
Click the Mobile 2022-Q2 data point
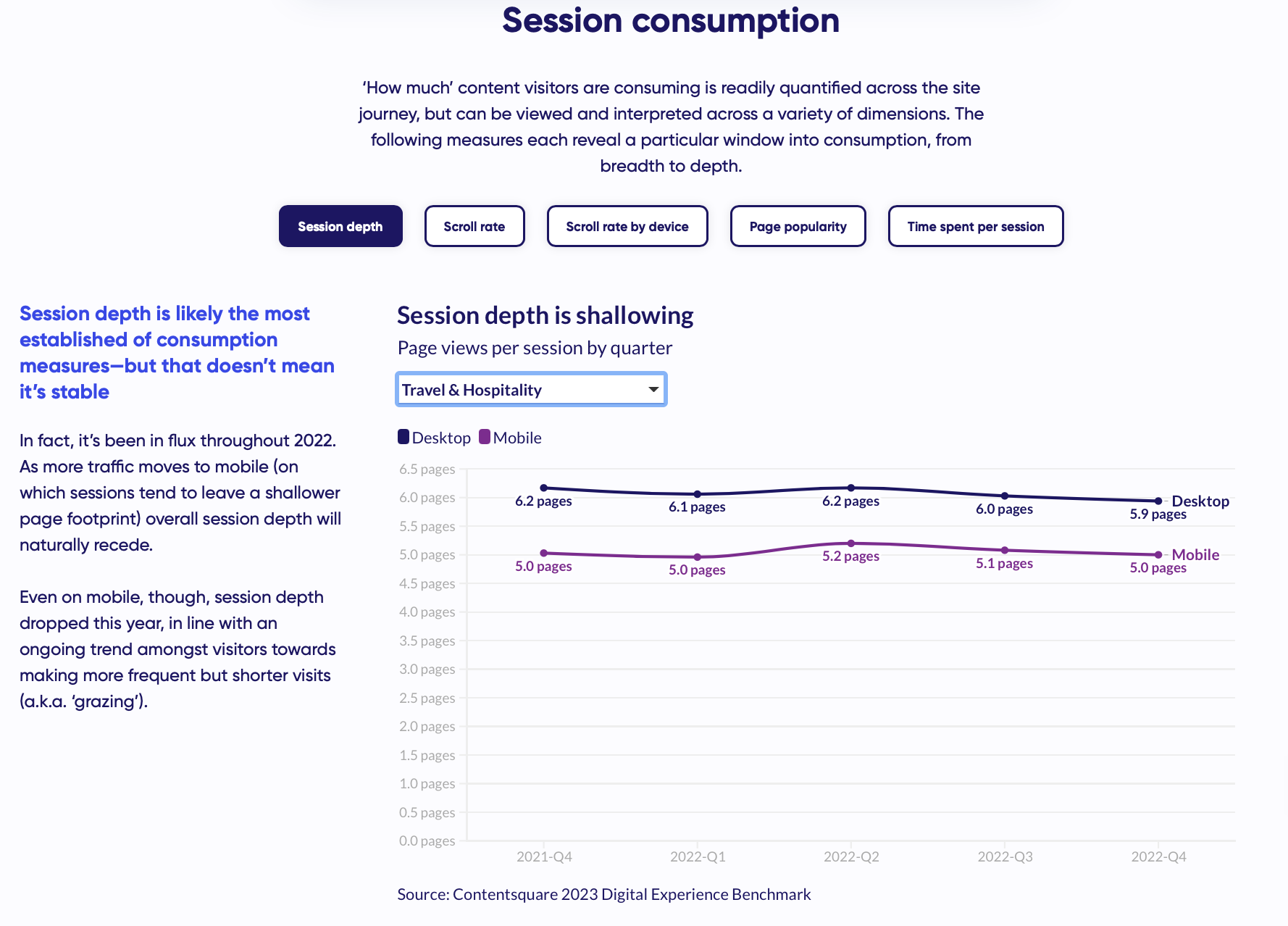tap(851, 543)
